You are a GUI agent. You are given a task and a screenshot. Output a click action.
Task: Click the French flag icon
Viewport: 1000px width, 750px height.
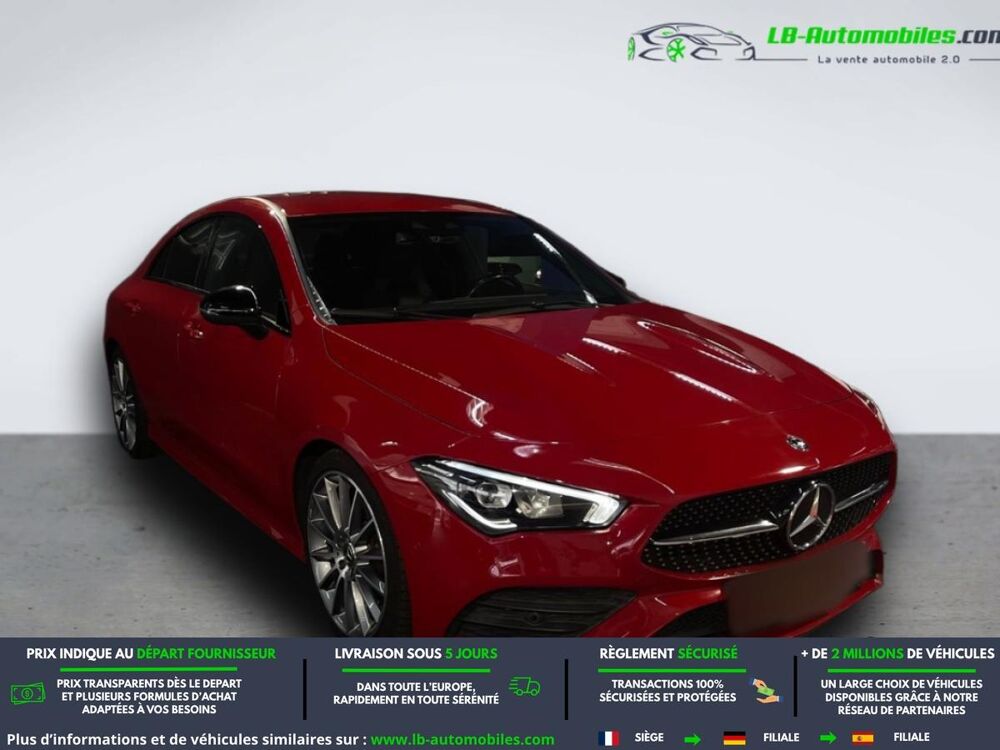coord(608,739)
